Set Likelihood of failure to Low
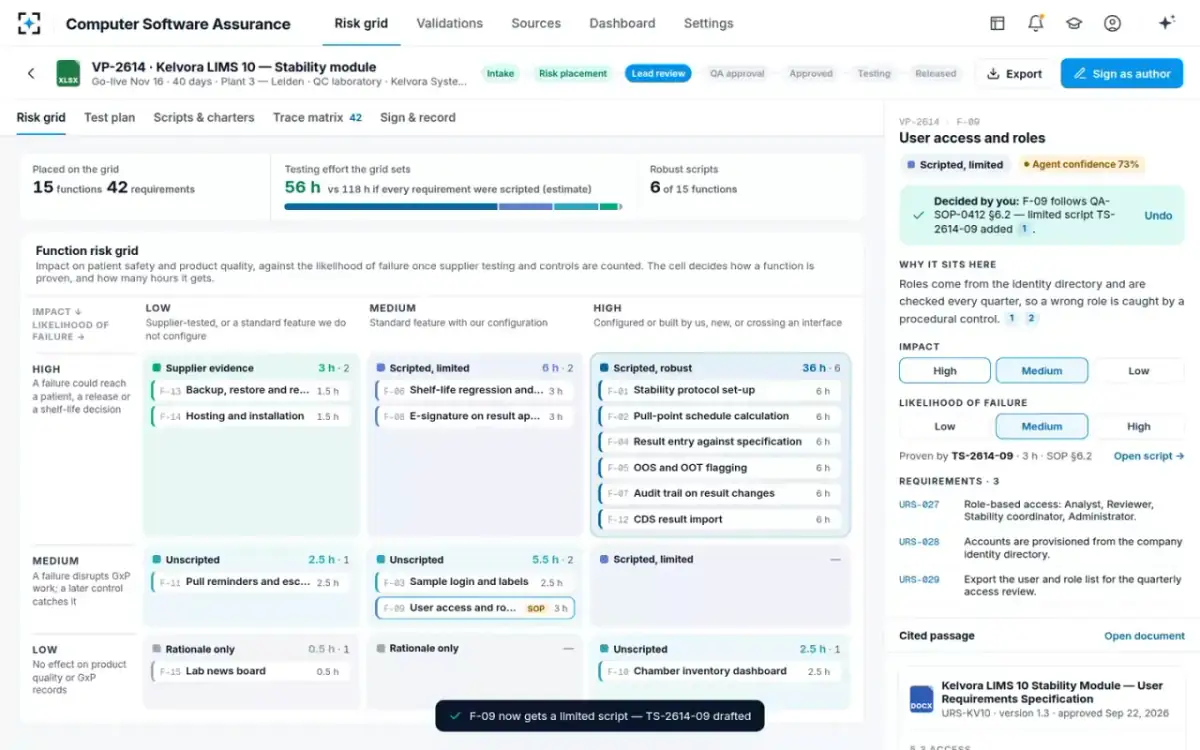The height and width of the screenshot is (750, 1200). click(x=945, y=426)
